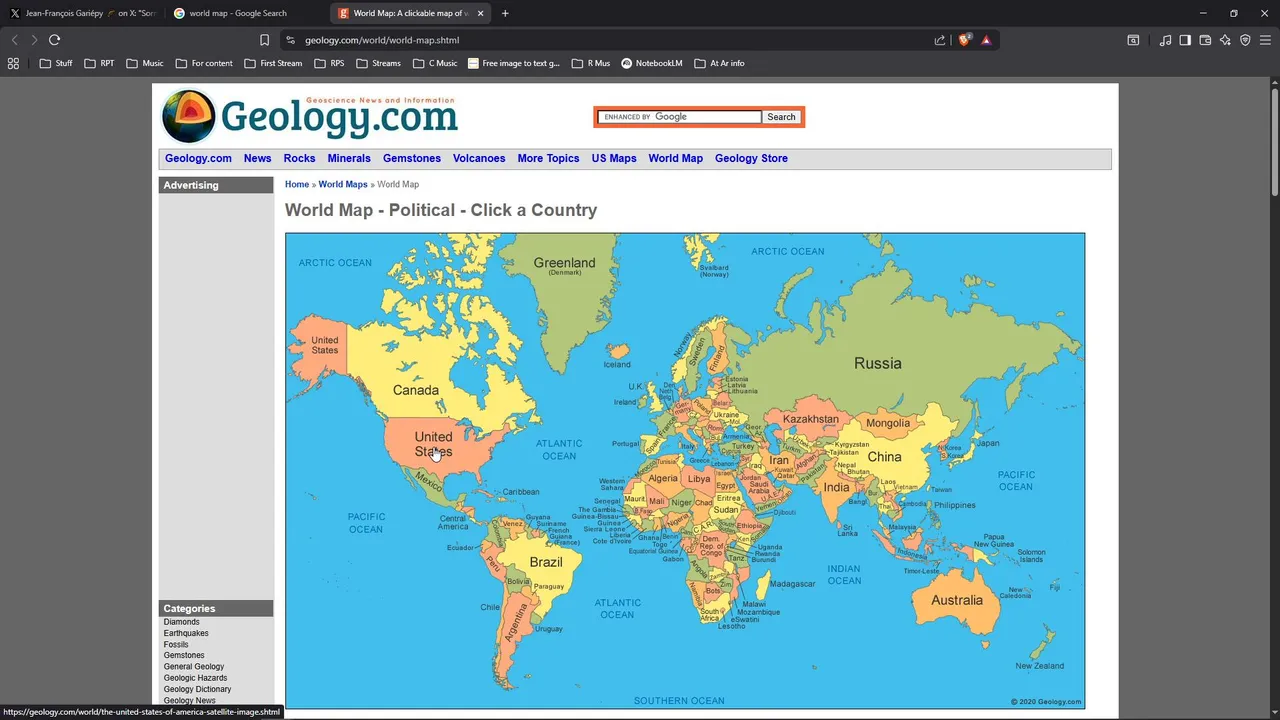This screenshot has height=720, width=1280.
Task: Open the For content bookmarks folder
Action: 204,63
